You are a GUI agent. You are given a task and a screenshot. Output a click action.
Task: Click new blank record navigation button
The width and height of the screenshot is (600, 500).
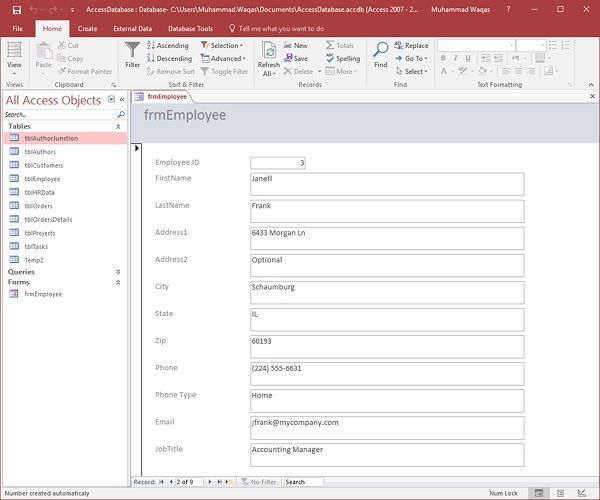(229, 482)
